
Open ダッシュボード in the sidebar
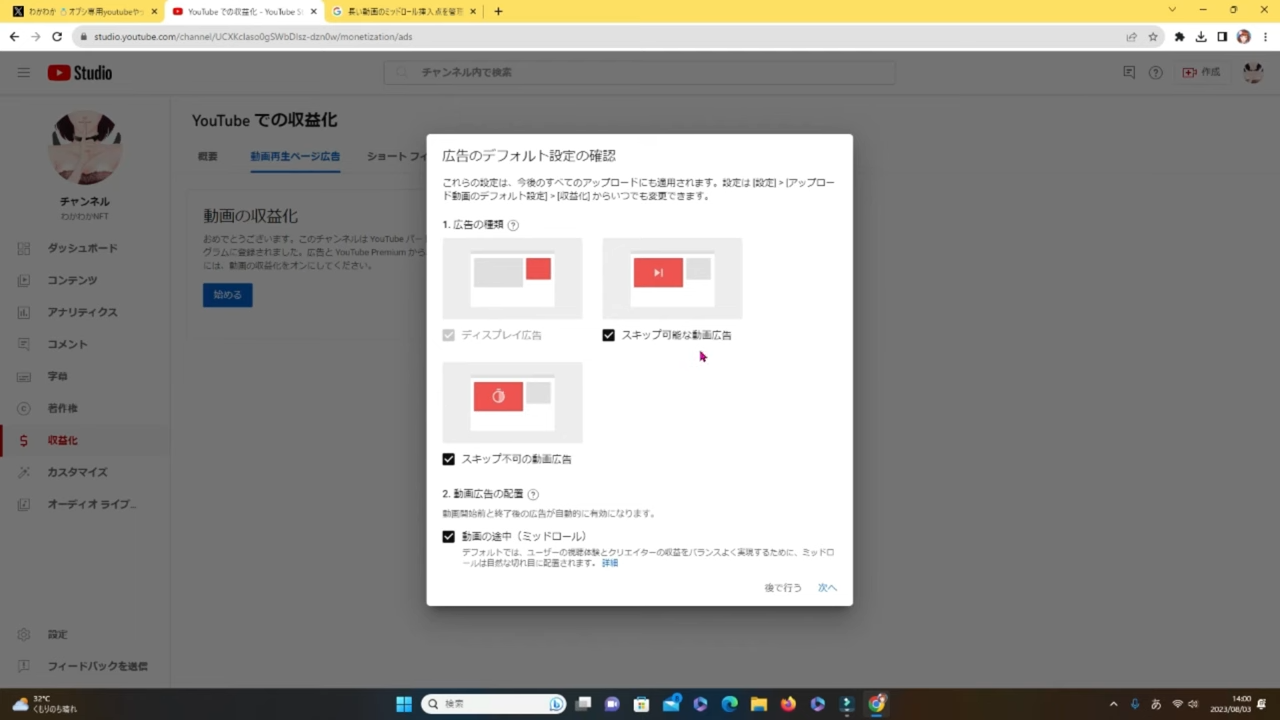click(82, 248)
